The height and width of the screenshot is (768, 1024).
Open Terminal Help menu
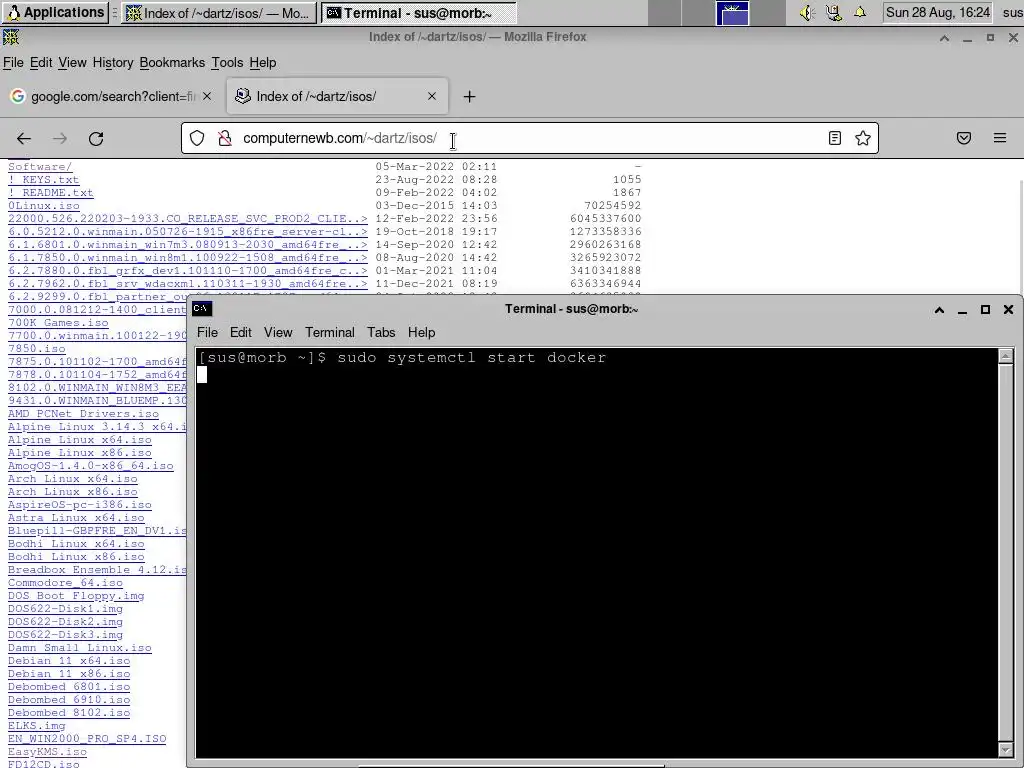click(x=421, y=332)
